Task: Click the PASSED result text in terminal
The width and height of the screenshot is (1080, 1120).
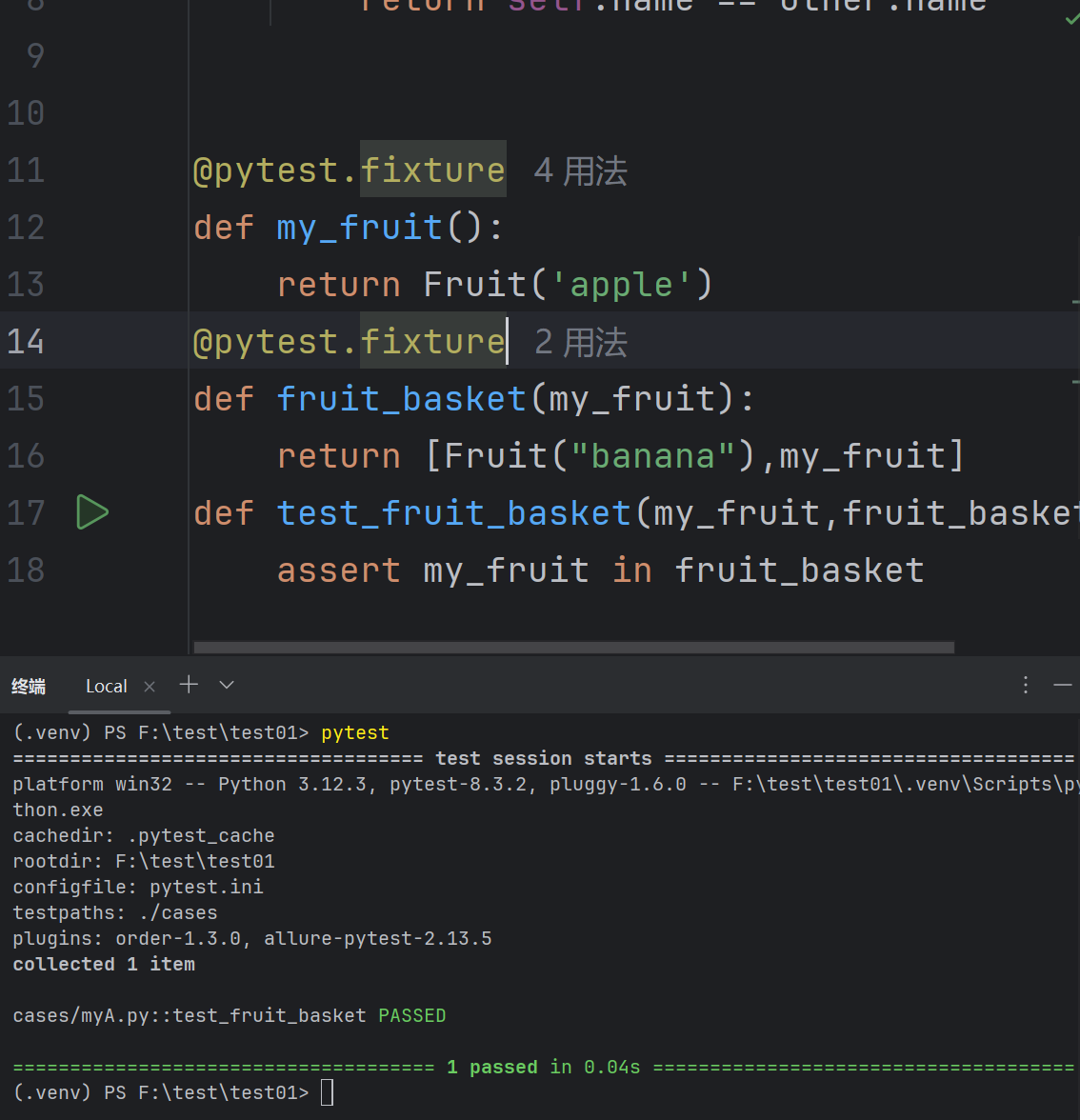Action: (x=412, y=1015)
